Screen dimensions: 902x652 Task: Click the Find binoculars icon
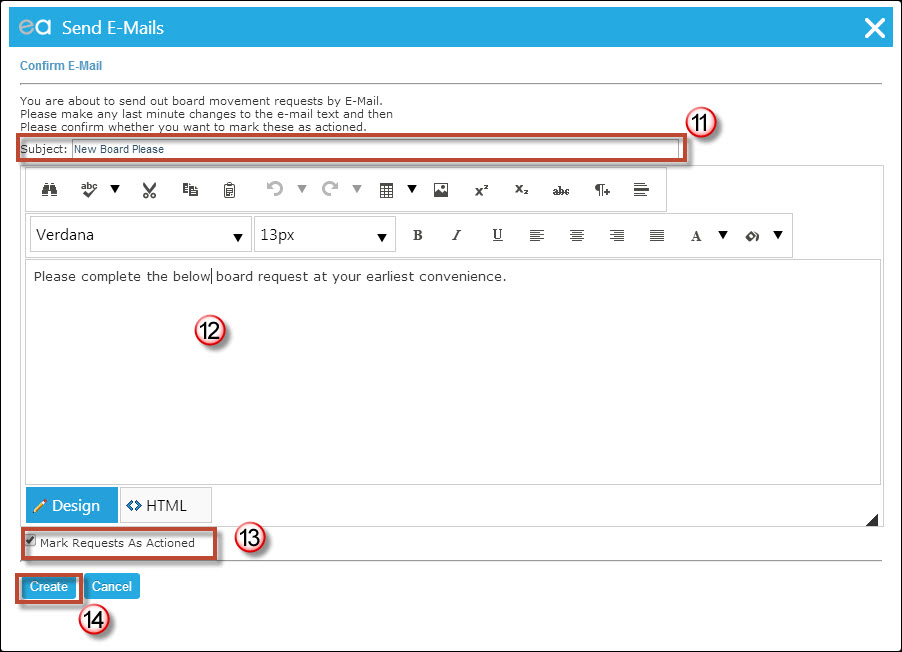pyautogui.click(x=49, y=189)
